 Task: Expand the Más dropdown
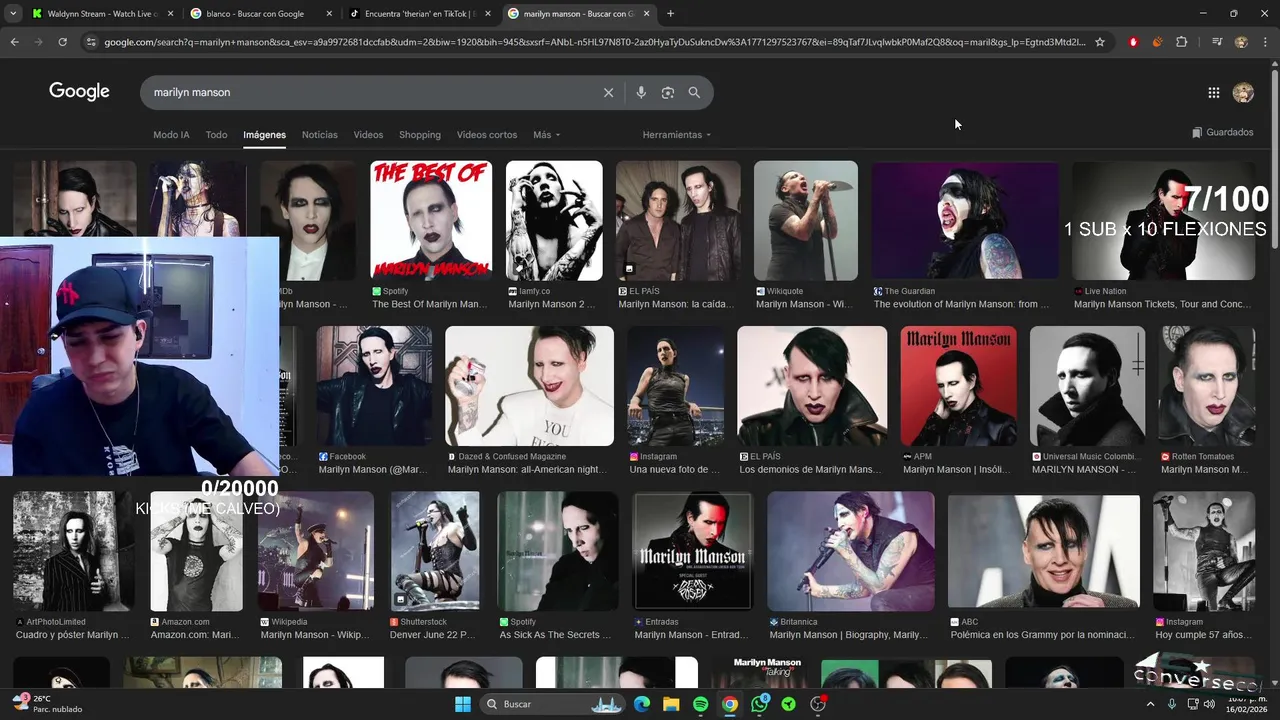546,134
